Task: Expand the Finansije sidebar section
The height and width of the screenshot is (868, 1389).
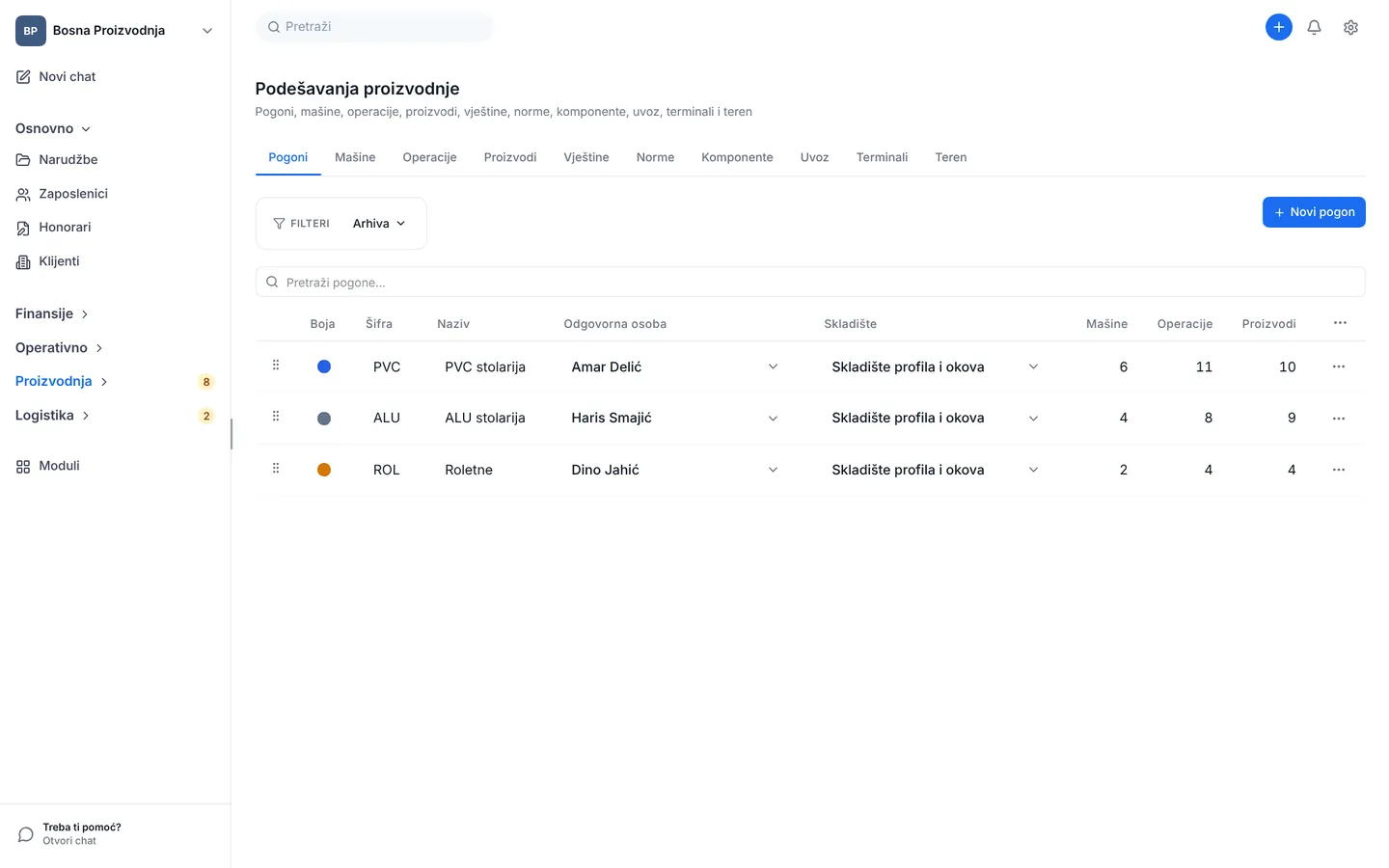Action: [52, 313]
